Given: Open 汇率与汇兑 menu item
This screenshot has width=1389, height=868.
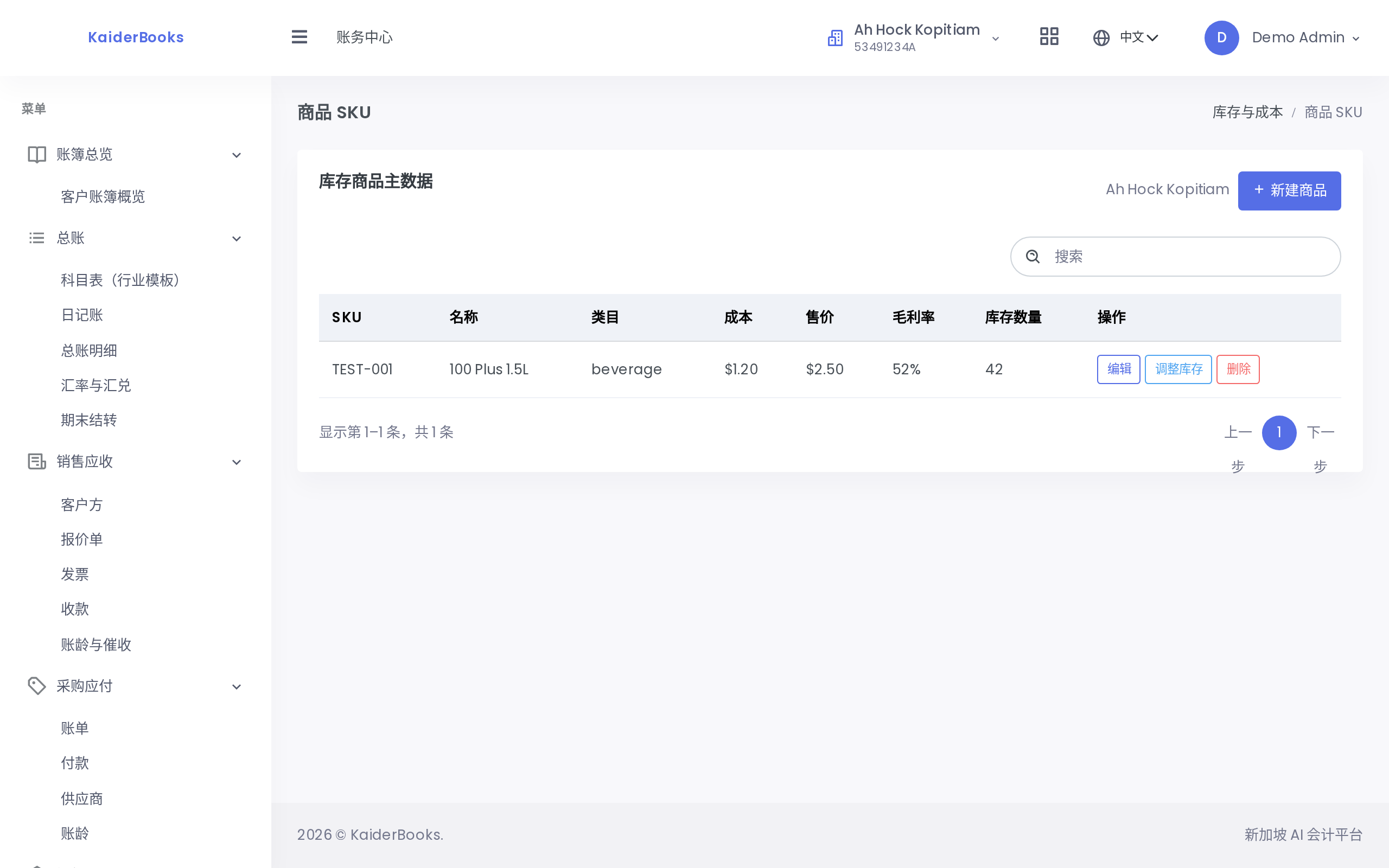Looking at the screenshot, I should pos(96,385).
